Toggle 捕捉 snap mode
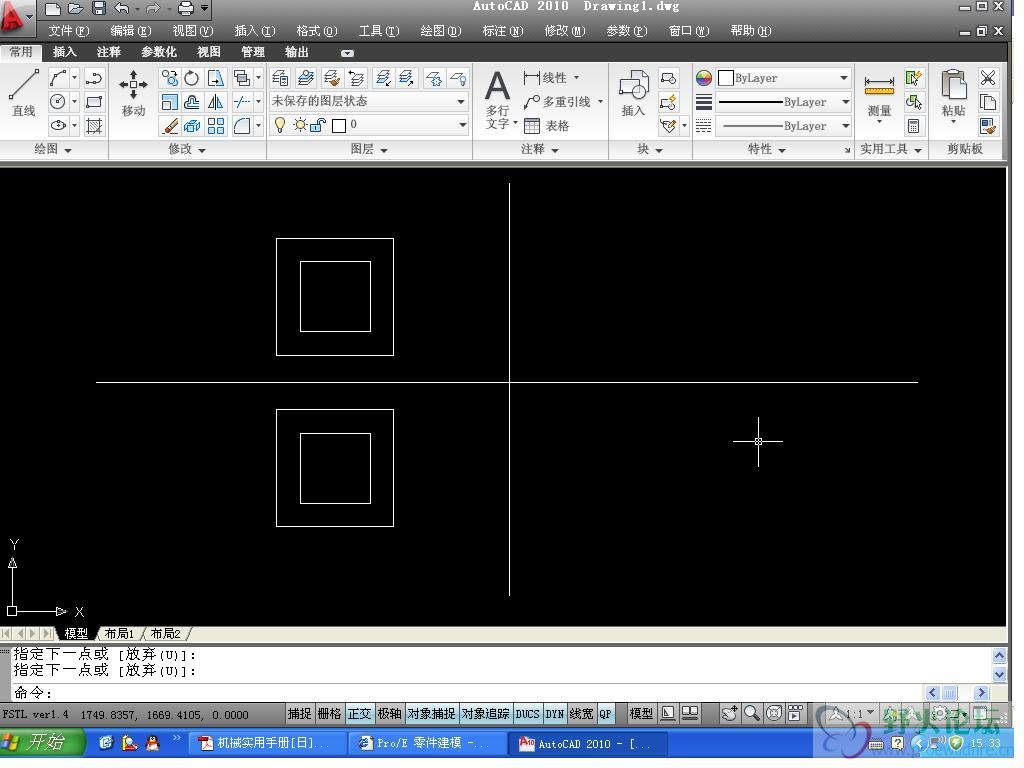The width and height of the screenshot is (1024, 768). coord(299,714)
